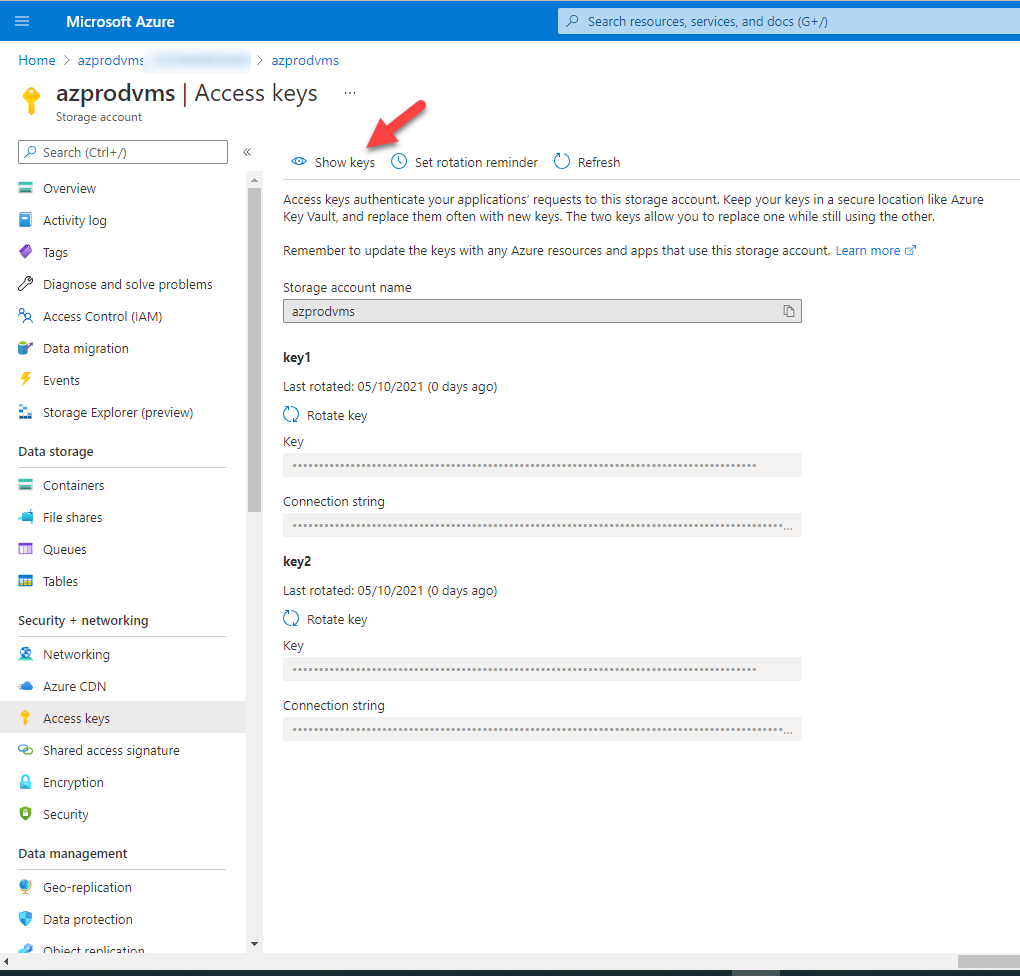Click the sidebar Search (Ctrl+/) field

pos(123,152)
